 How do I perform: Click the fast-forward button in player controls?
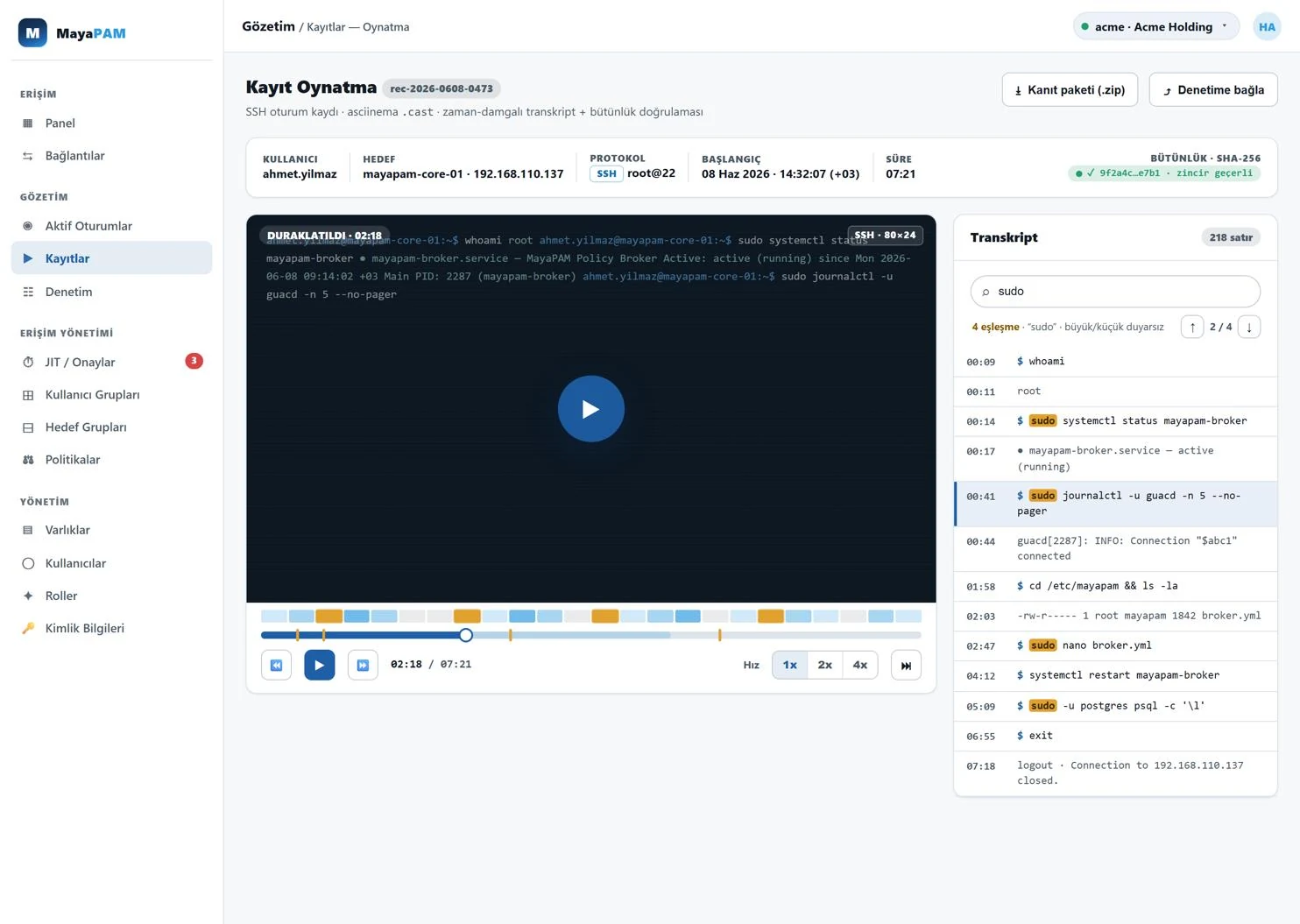(363, 666)
